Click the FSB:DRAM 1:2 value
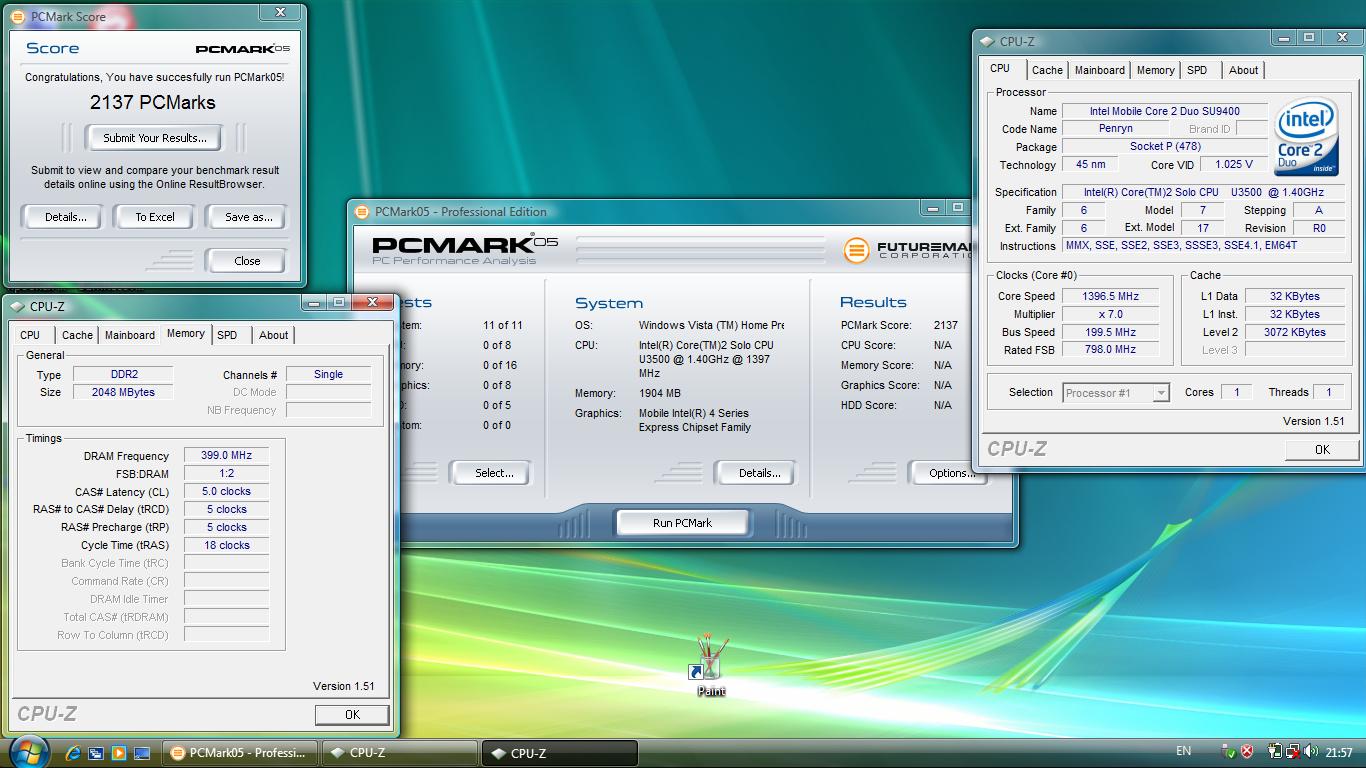This screenshot has height=768, width=1366. pyautogui.click(x=227, y=473)
